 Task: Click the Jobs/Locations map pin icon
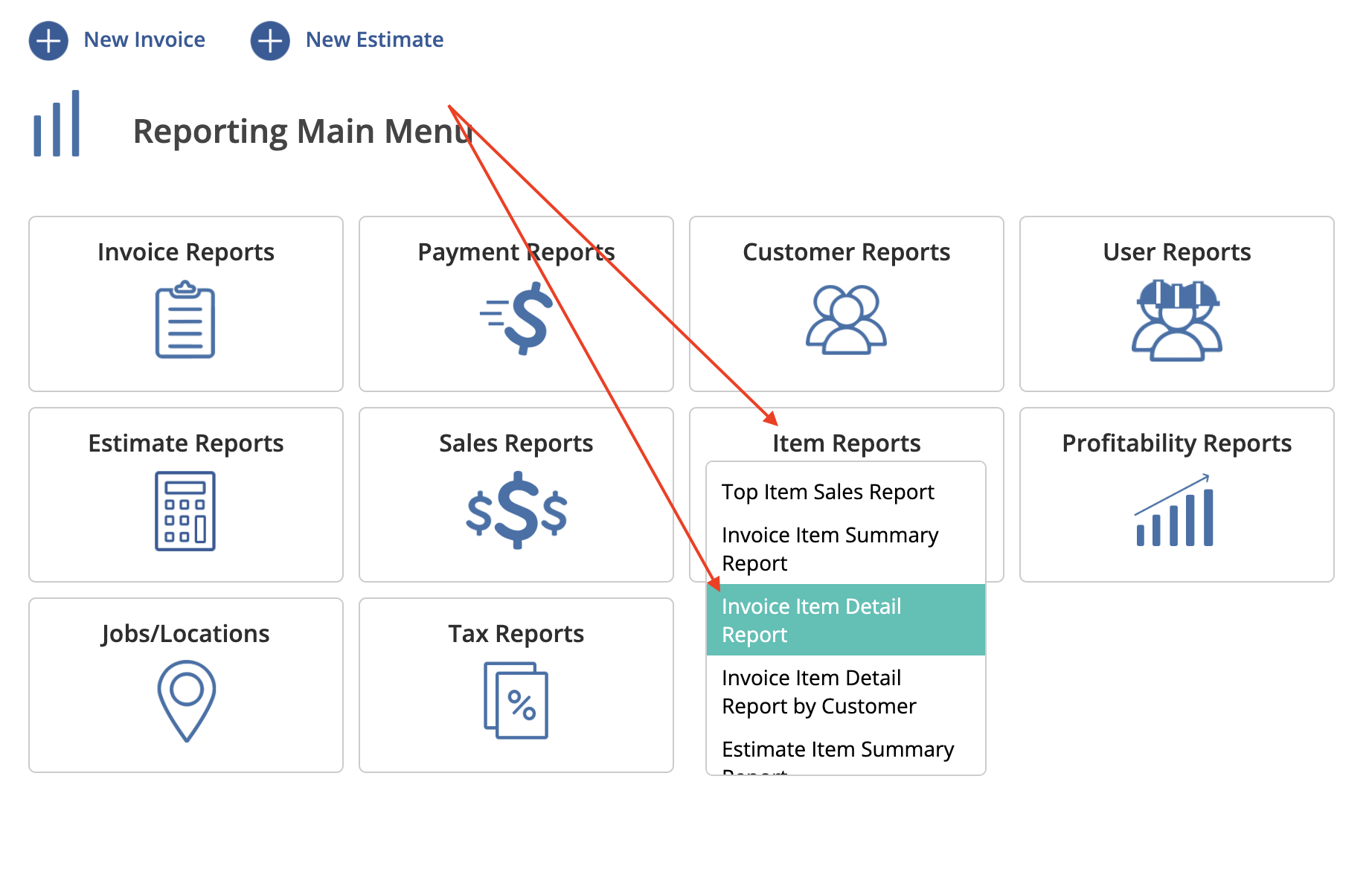coord(185,699)
